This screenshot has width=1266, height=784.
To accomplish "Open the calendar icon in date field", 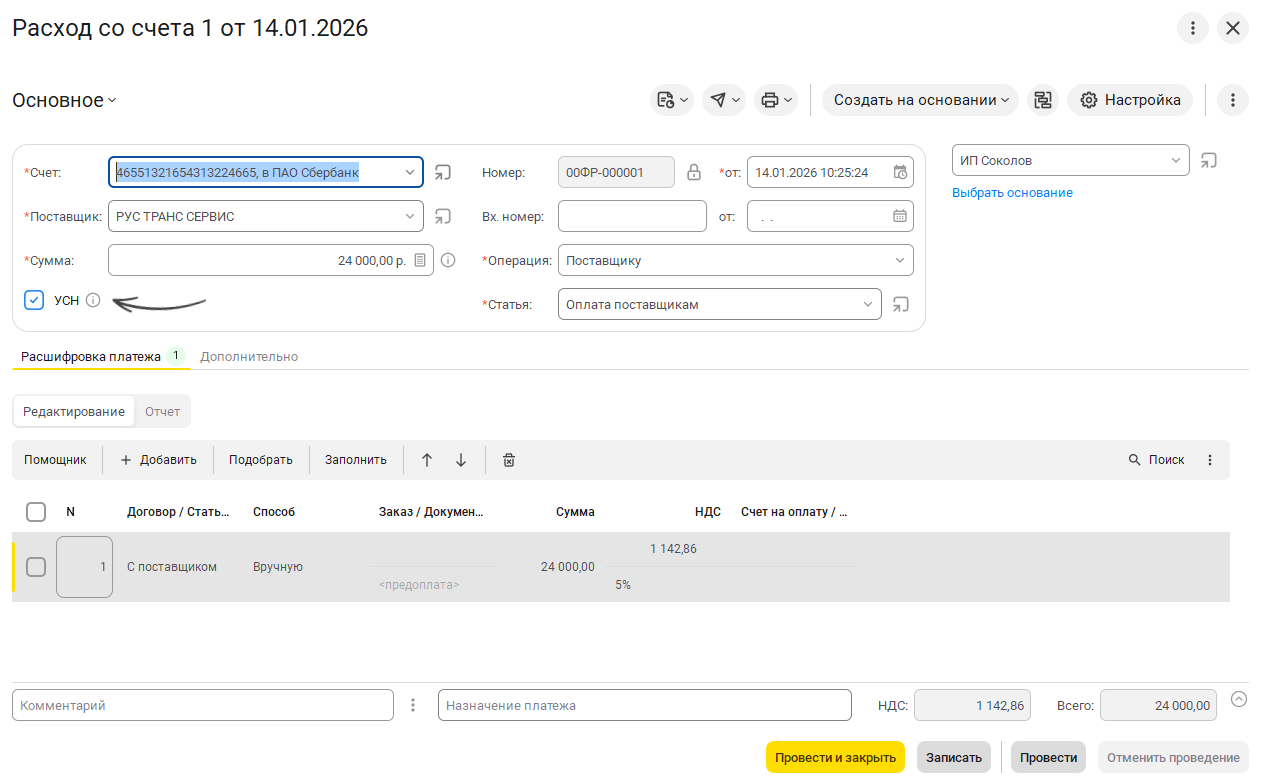I will tap(900, 172).
